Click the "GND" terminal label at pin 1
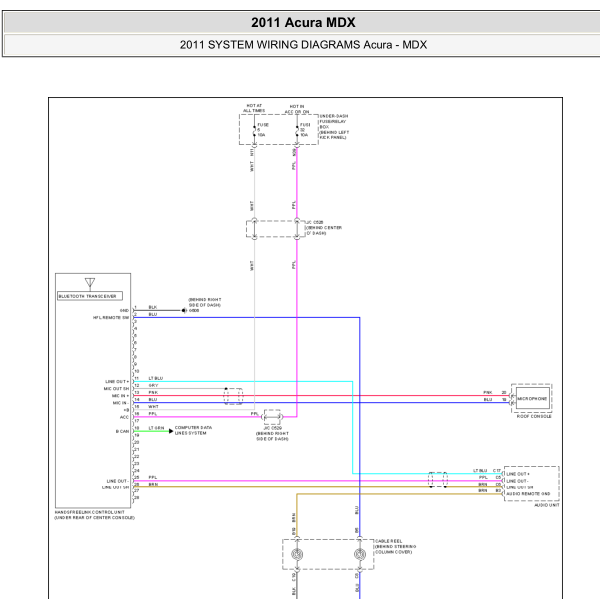Viewport: 600px width, 599px height. coord(124,311)
